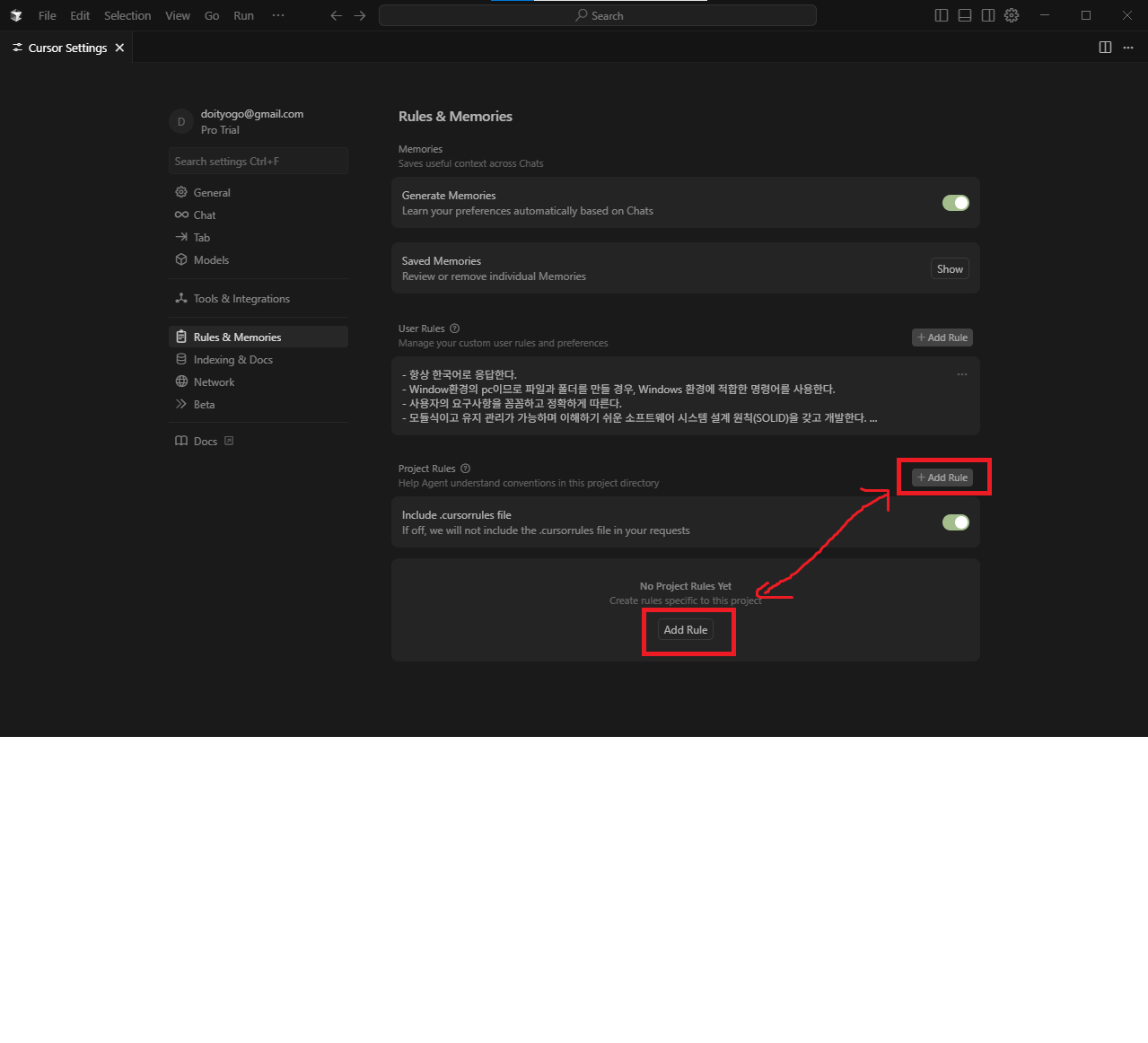This screenshot has height=1043, width=1148.
Task: Open the Chat settings section
Action: tap(259, 215)
